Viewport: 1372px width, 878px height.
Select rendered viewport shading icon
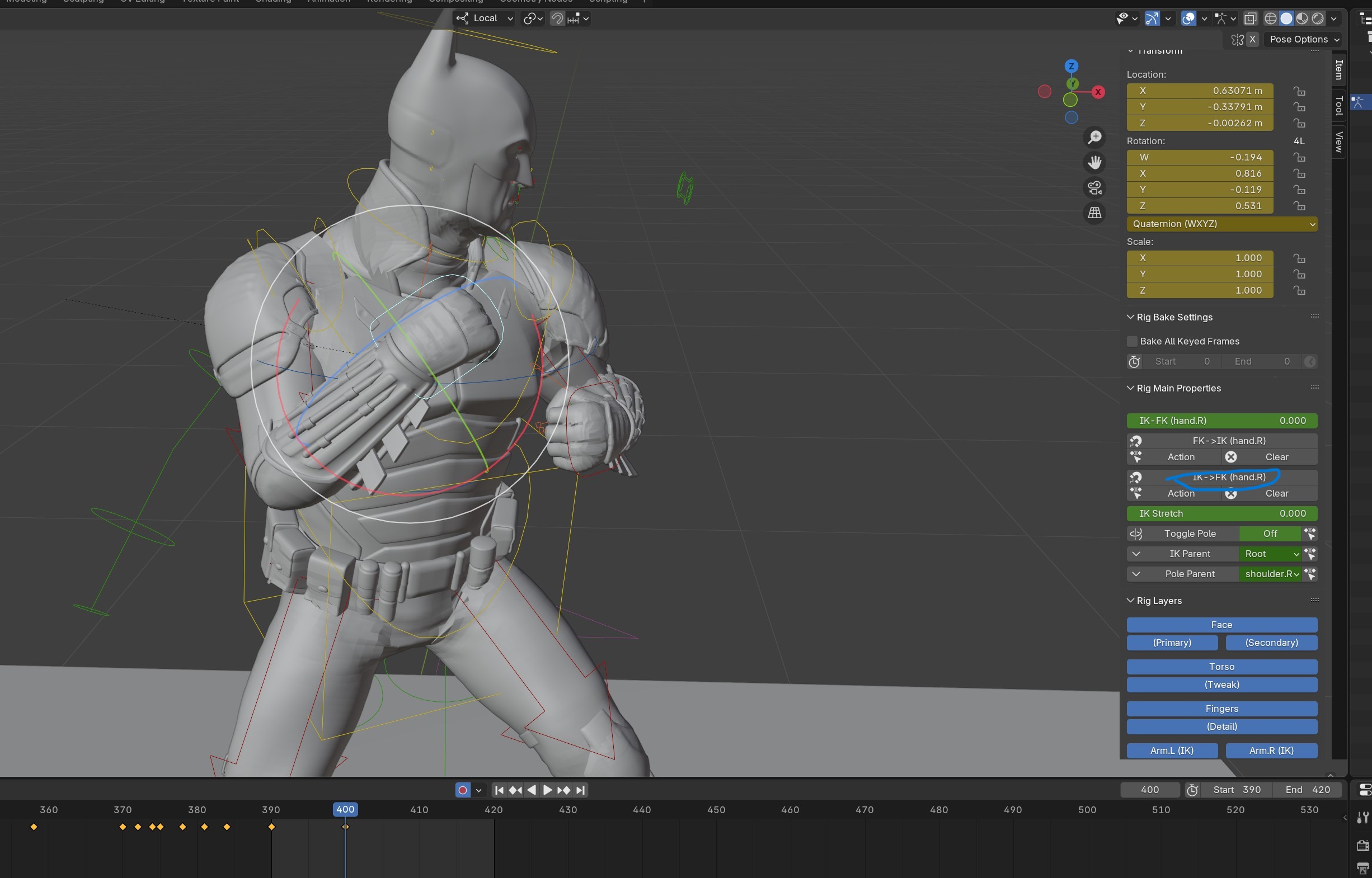coord(1318,19)
